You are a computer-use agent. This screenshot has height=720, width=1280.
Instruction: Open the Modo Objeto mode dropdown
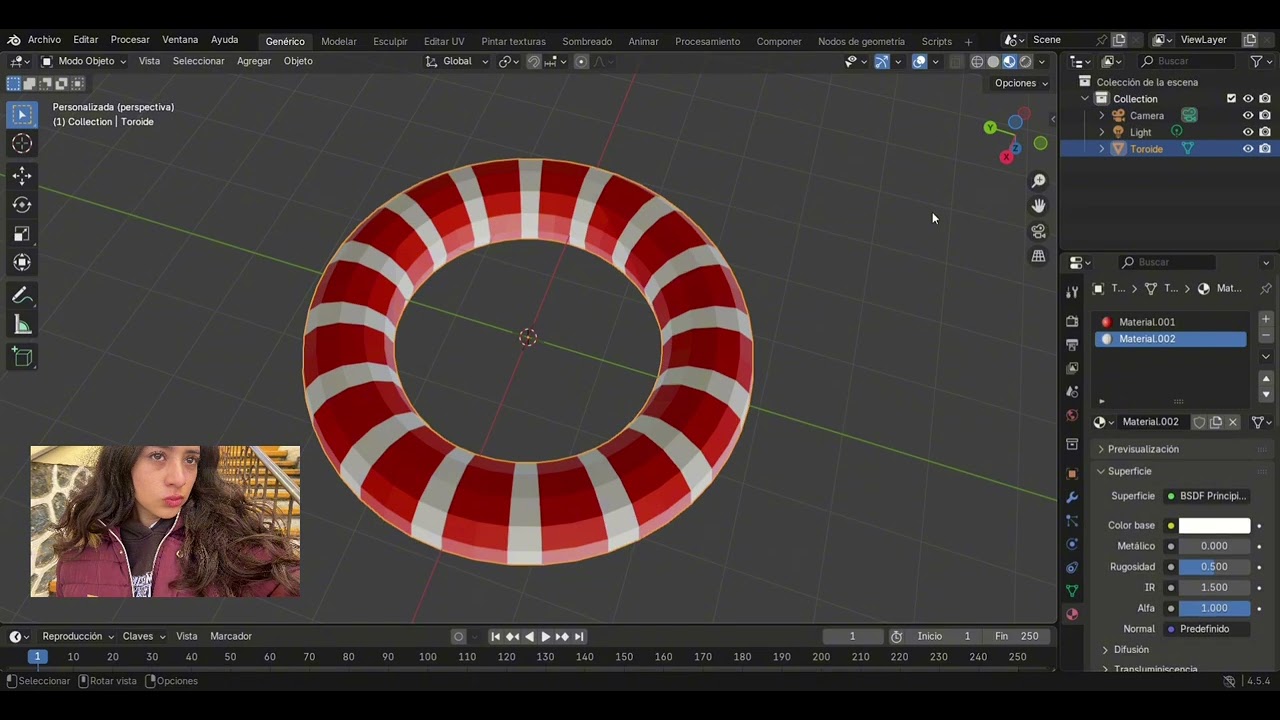pyautogui.click(x=83, y=61)
